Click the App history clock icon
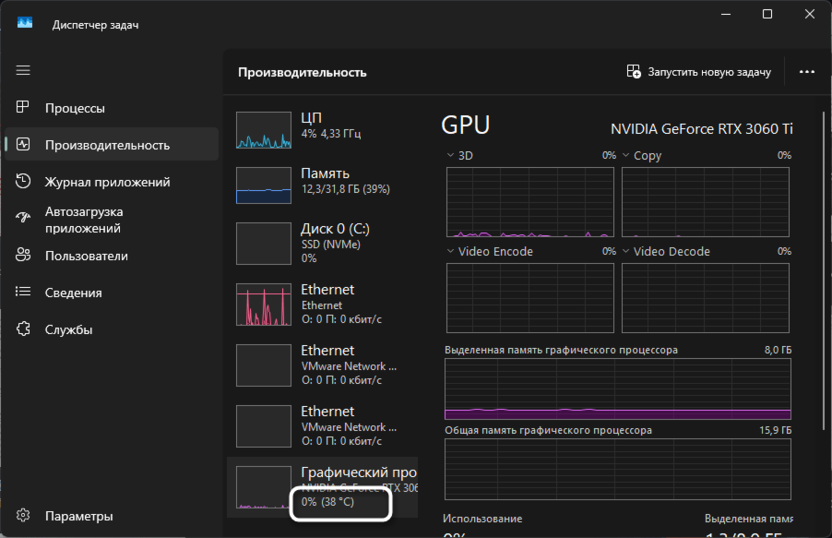This screenshot has height=538, width=832. (23, 182)
